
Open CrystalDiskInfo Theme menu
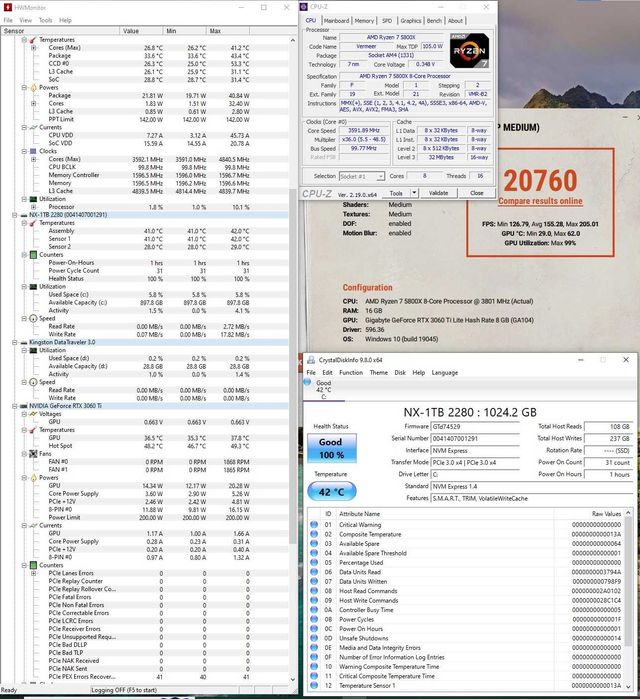[x=378, y=373]
